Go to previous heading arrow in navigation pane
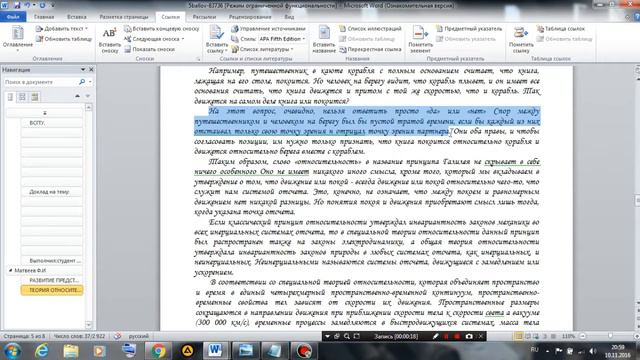Viewport: 640px width, 360px height. point(78,96)
